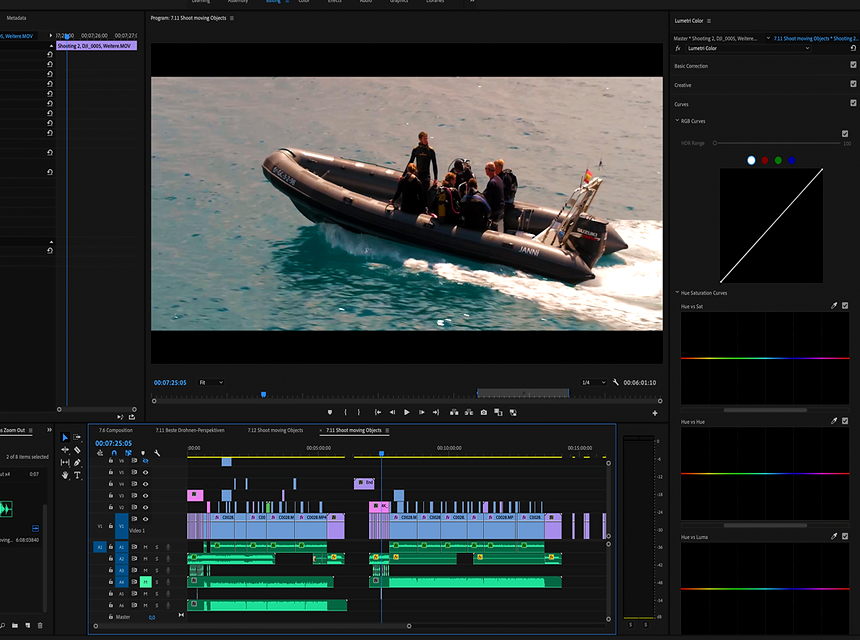Collapse the RGB Curves section

[677, 121]
